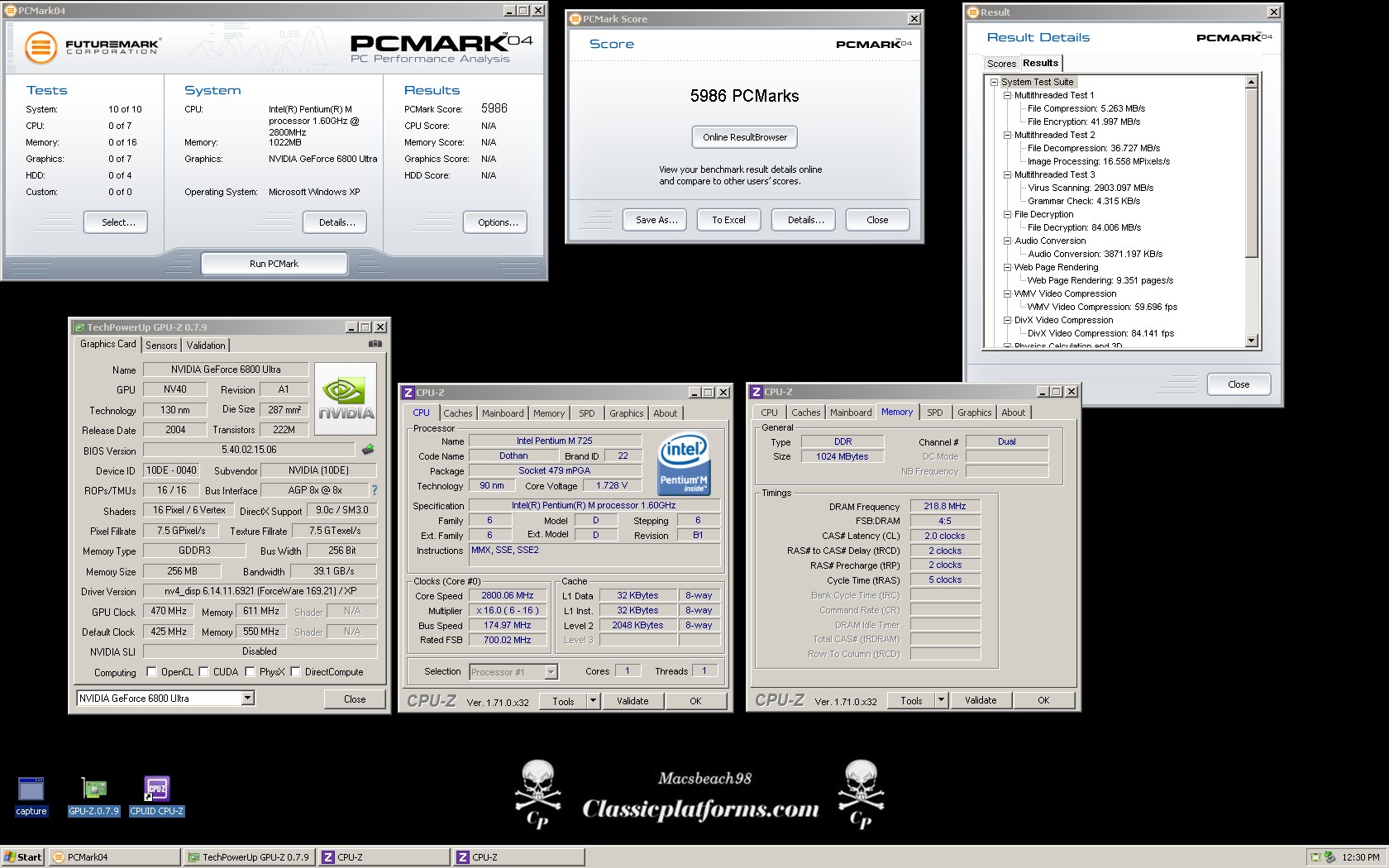The height and width of the screenshot is (868, 1389).
Task: Open Tools dropdown arrow in CPU-Z Memory window
Action: point(941,700)
